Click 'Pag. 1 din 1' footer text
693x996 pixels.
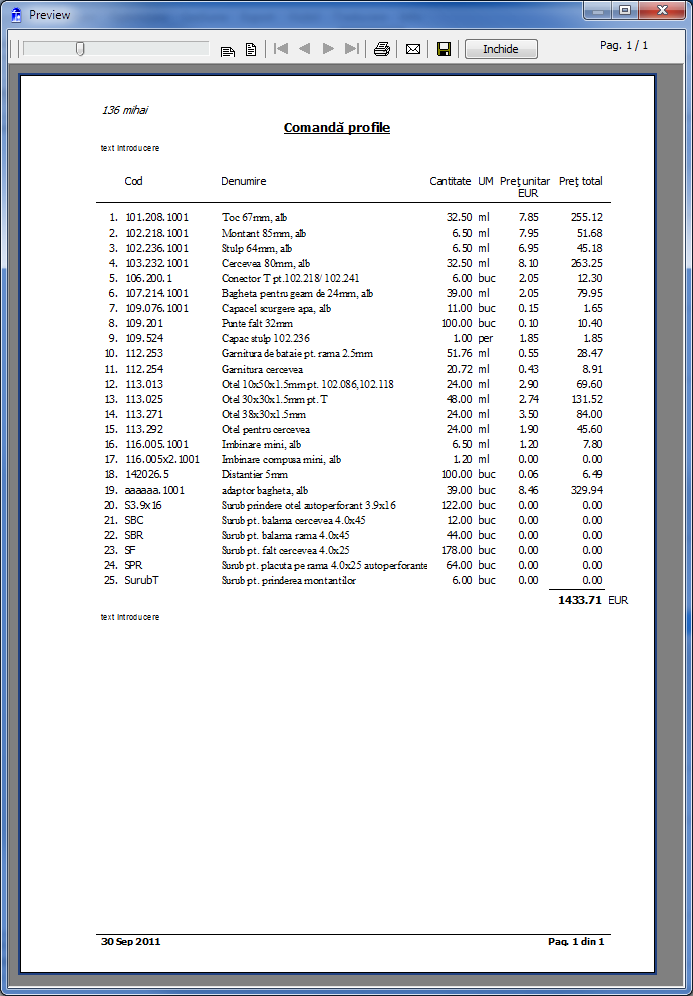pyautogui.click(x=576, y=941)
